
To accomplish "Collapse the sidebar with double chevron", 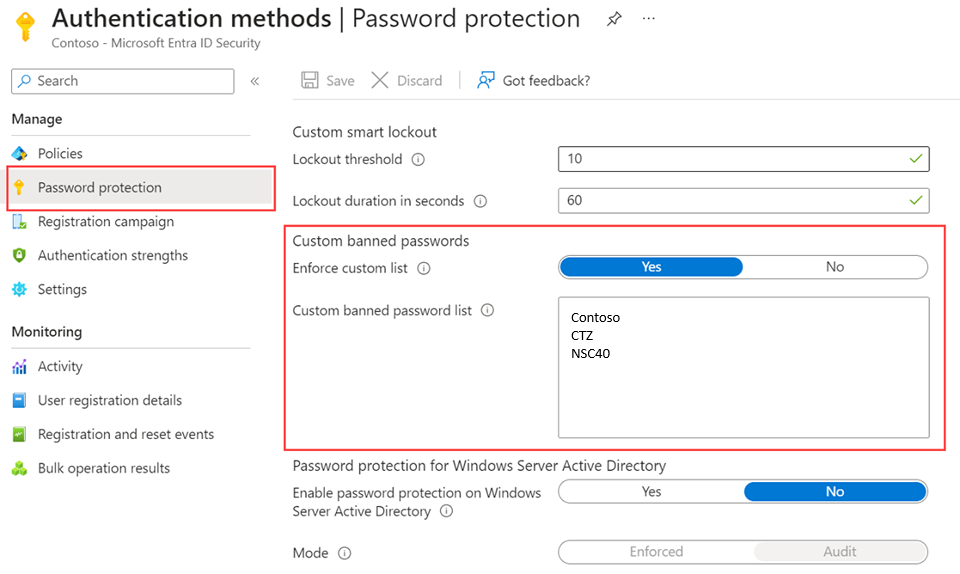I will (x=255, y=81).
